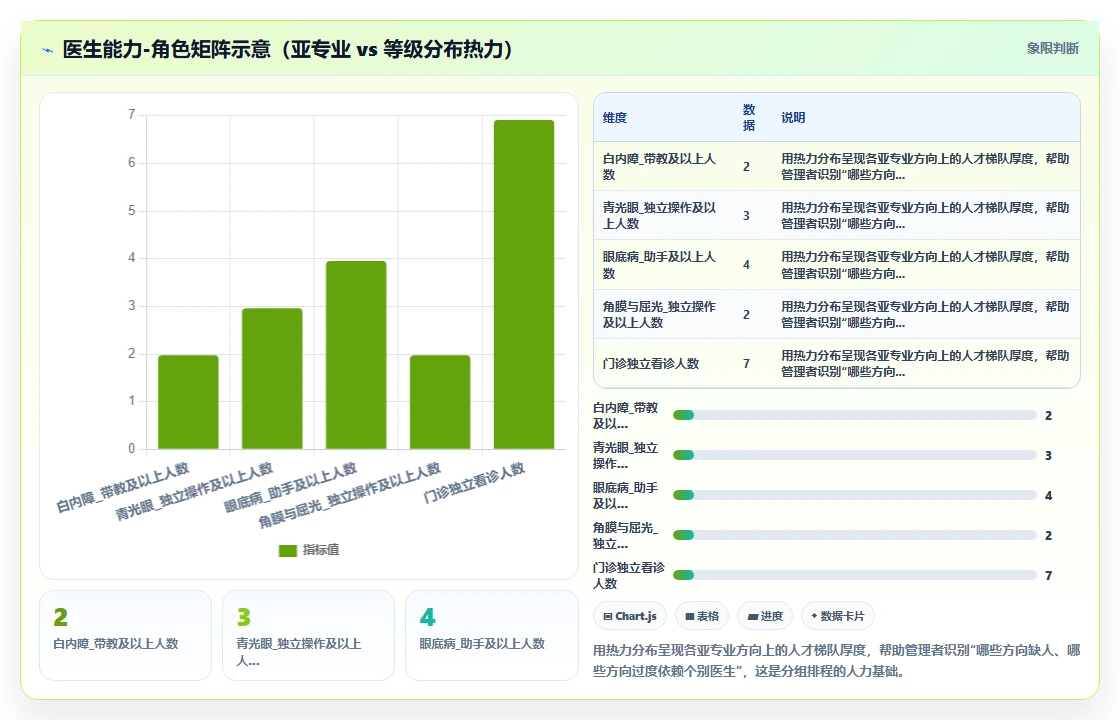The height and width of the screenshot is (720, 1120).
Task: Click the 象限判断 label in header
Action: (x=1052, y=49)
